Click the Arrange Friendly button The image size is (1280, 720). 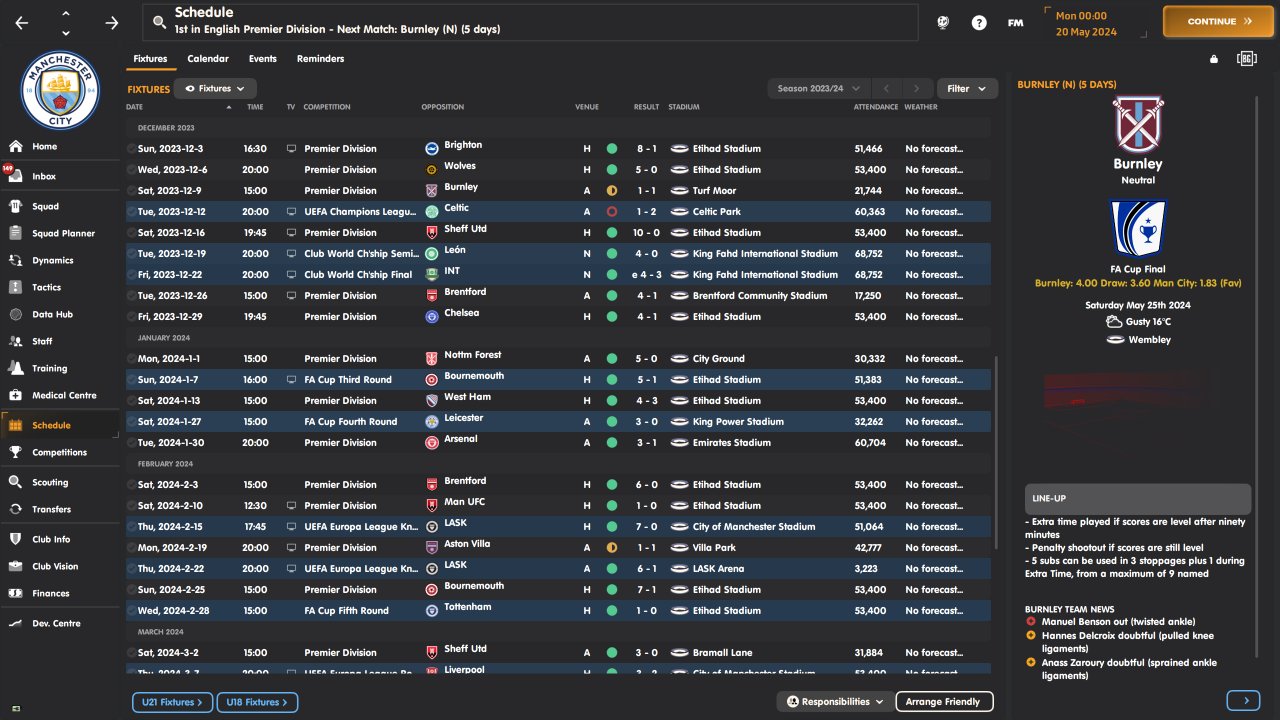click(943, 702)
